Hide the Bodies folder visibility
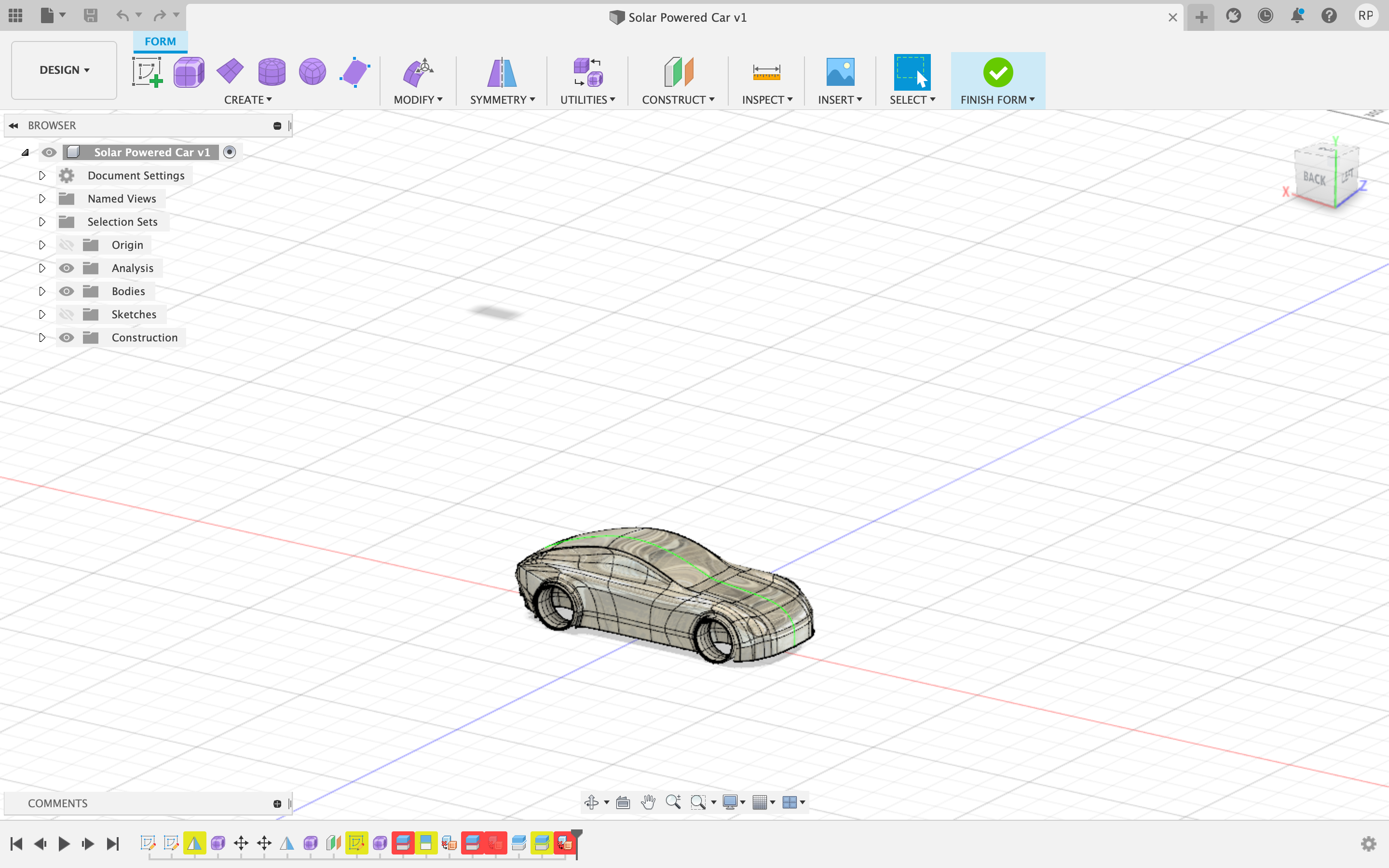1389x868 pixels. [x=67, y=291]
